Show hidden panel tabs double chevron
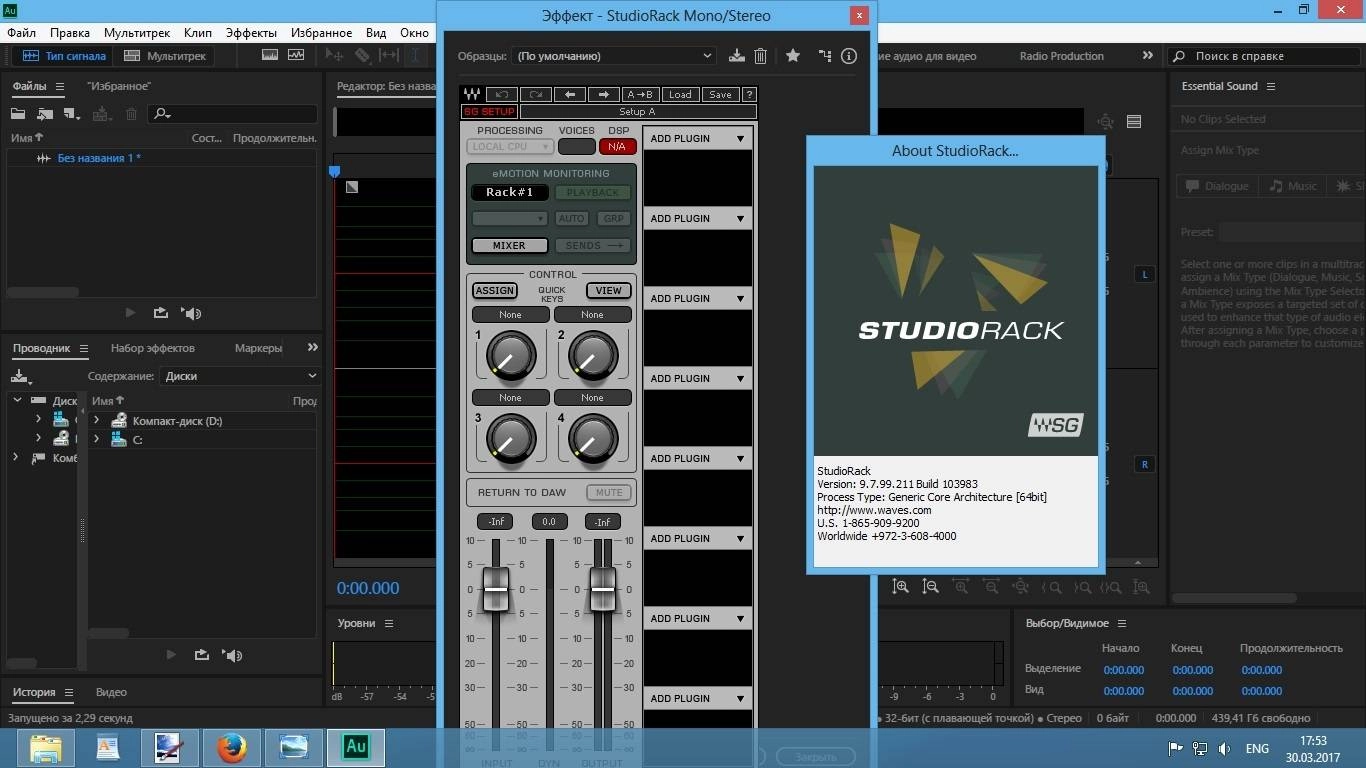The height and width of the screenshot is (768, 1366). click(x=312, y=347)
